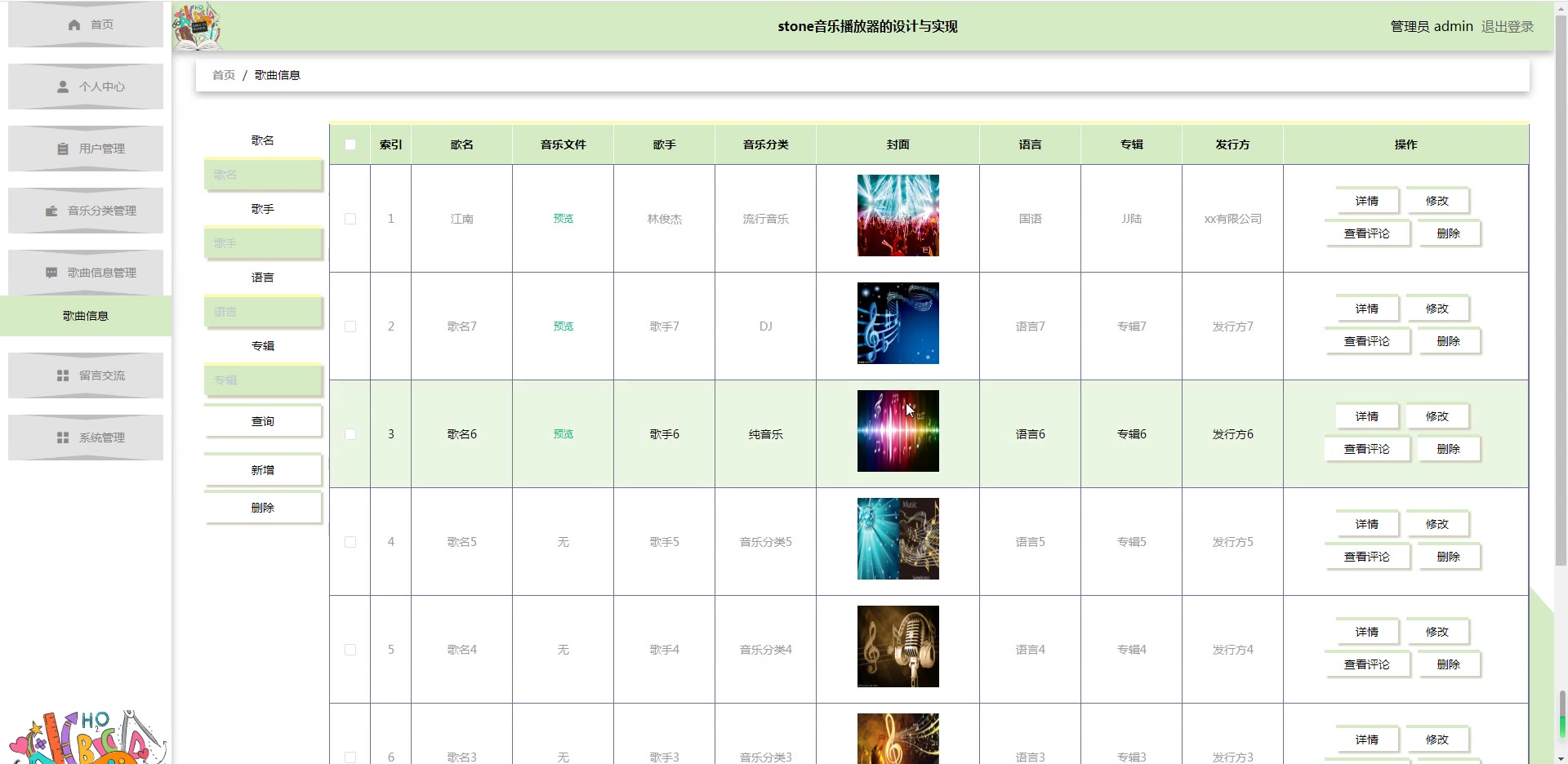Click 修改 for 江南 row
Viewport: 1568px width, 764px height.
pyautogui.click(x=1437, y=201)
